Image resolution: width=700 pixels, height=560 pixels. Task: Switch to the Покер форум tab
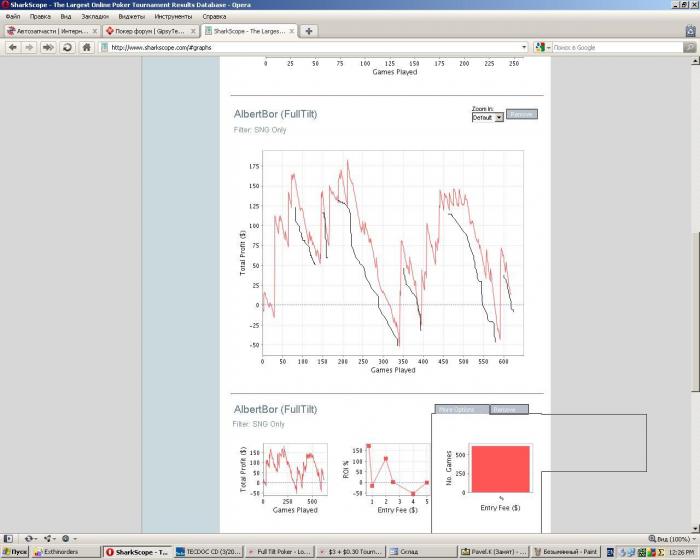(150, 31)
